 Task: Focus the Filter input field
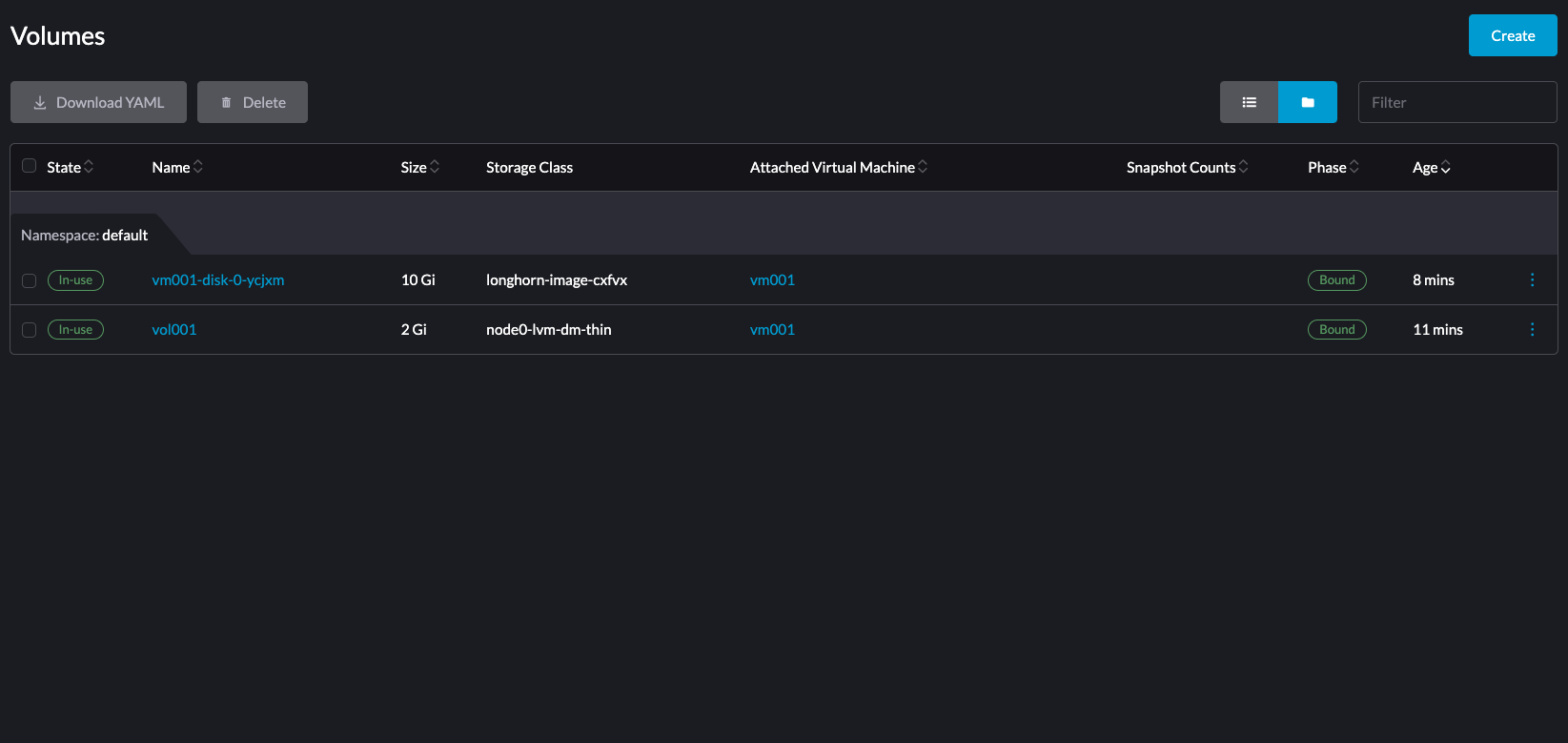pos(1456,102)
